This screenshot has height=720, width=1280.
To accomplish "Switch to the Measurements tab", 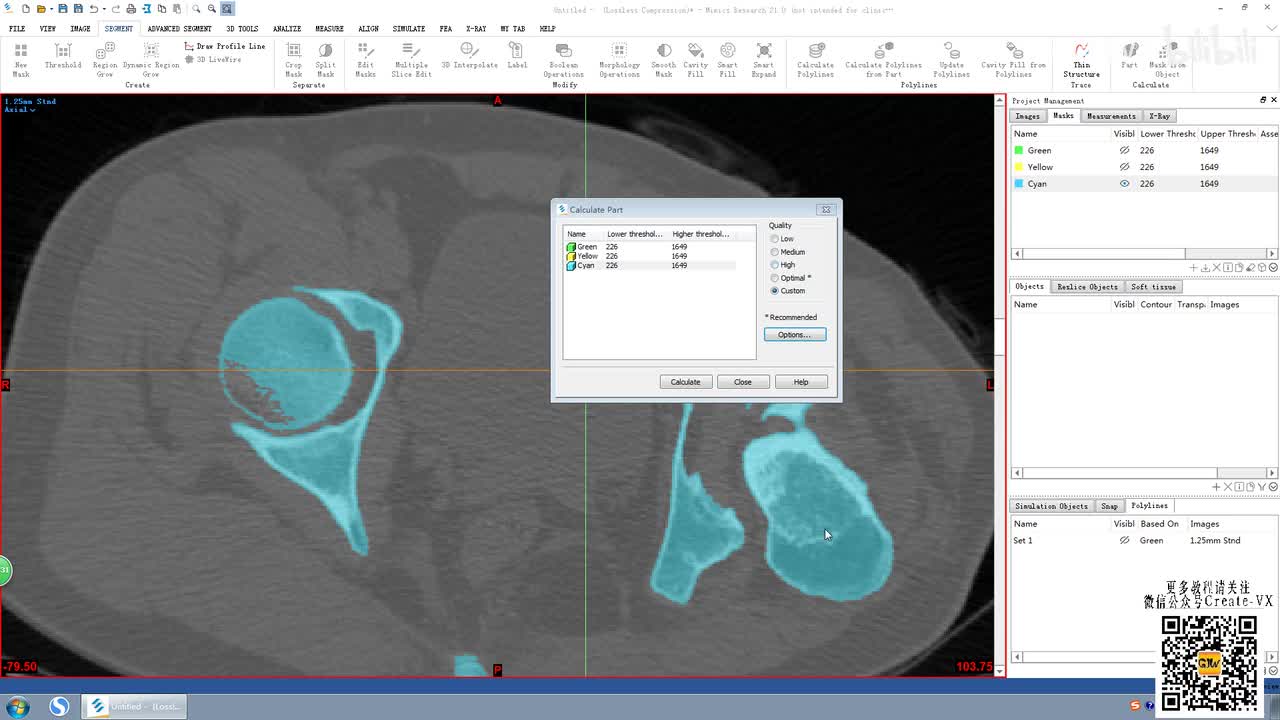I will [1111, 116].
